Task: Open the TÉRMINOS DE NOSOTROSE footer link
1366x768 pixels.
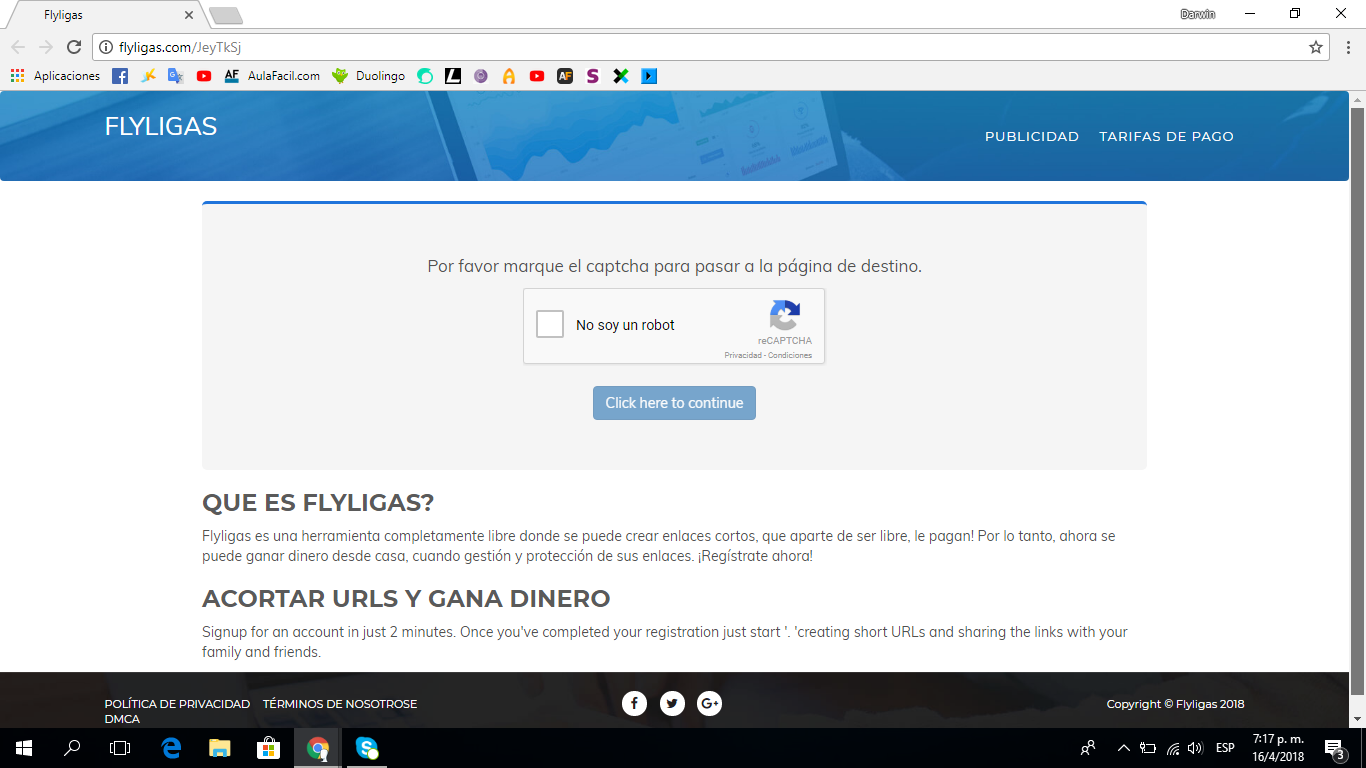Action: [340, 704]
